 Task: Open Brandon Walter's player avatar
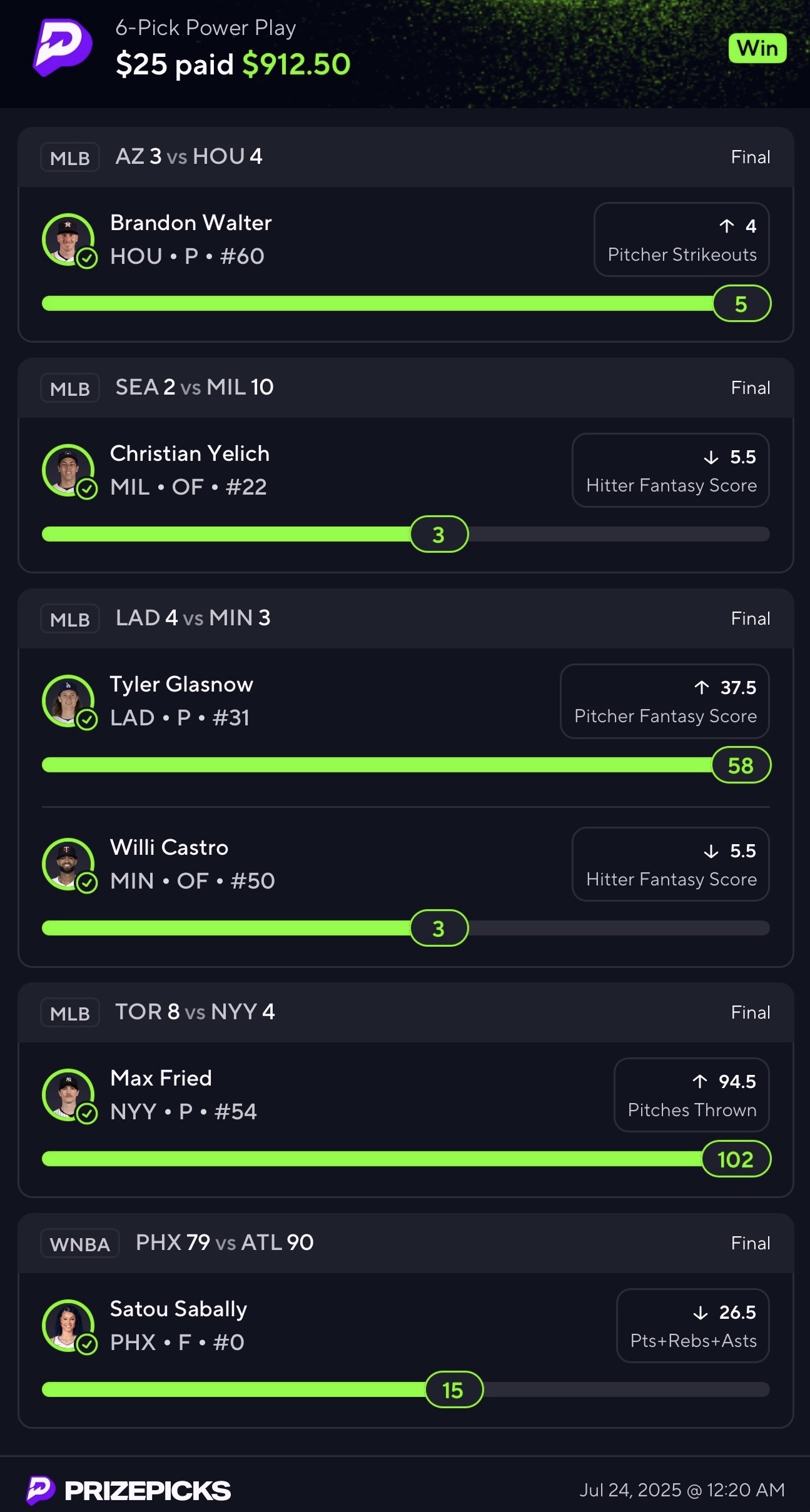68,239
